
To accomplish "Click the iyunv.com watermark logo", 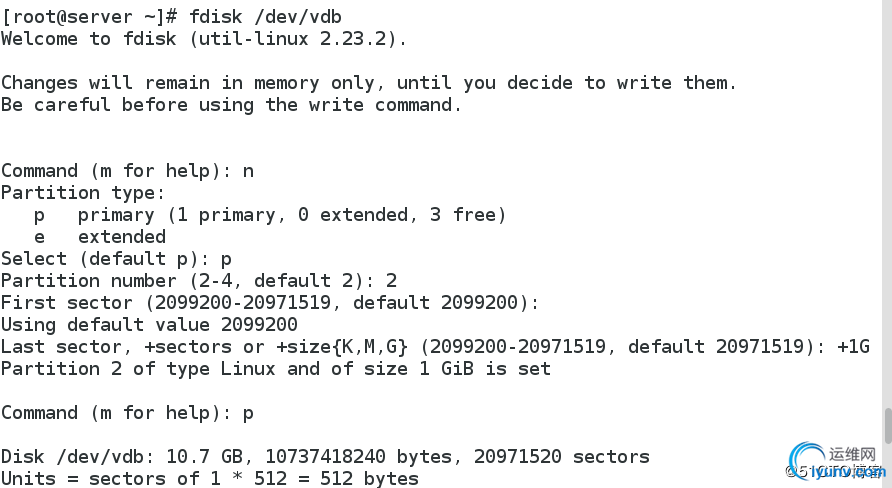I will 836,462.
